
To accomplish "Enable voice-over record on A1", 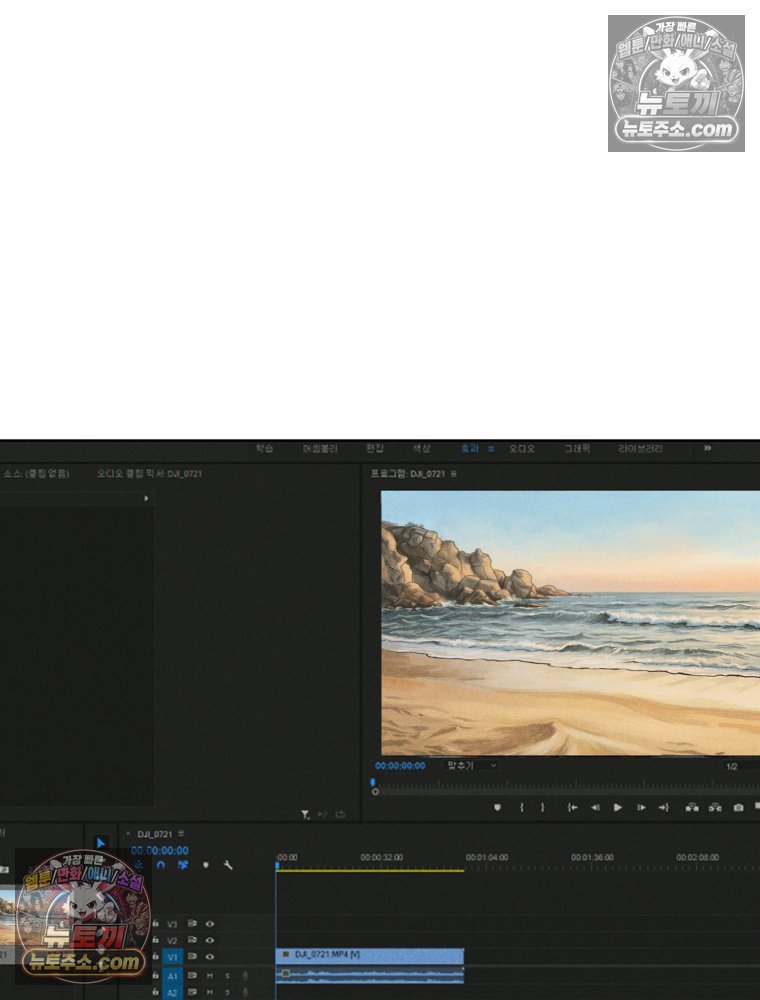I will tap(245, 976).
